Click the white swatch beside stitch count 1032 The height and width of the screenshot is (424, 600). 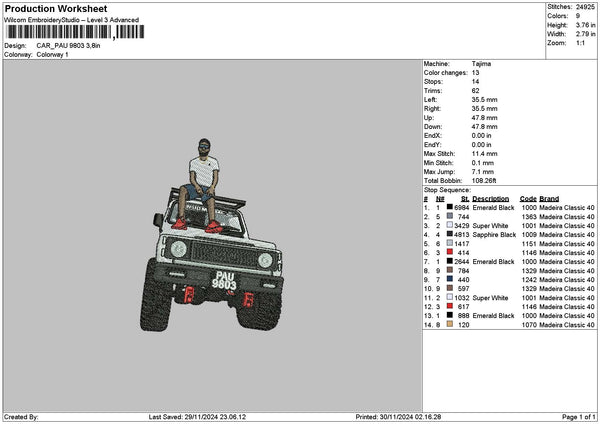coord(450,297)
